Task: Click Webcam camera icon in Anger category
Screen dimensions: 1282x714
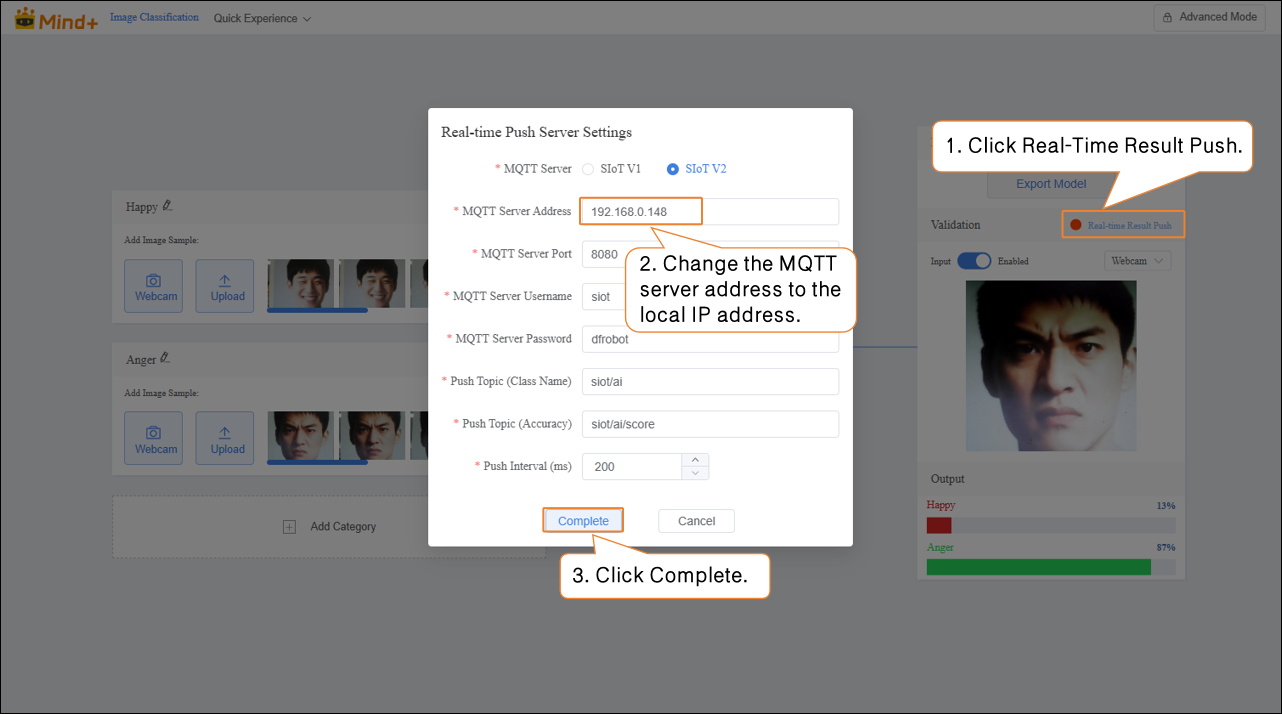Action: click(x=153, y=433)
